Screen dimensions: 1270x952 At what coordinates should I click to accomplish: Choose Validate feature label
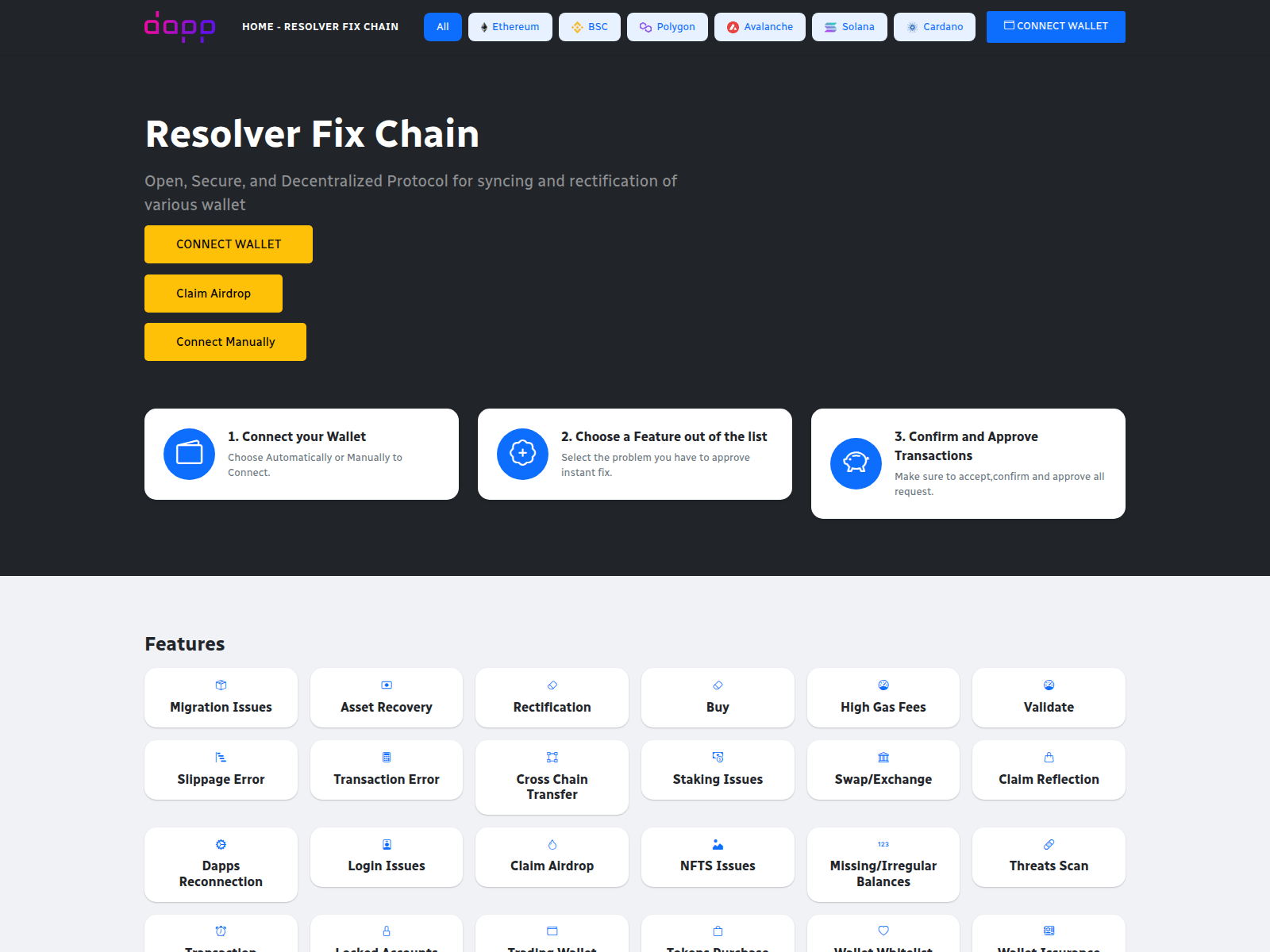(1049, 707)
